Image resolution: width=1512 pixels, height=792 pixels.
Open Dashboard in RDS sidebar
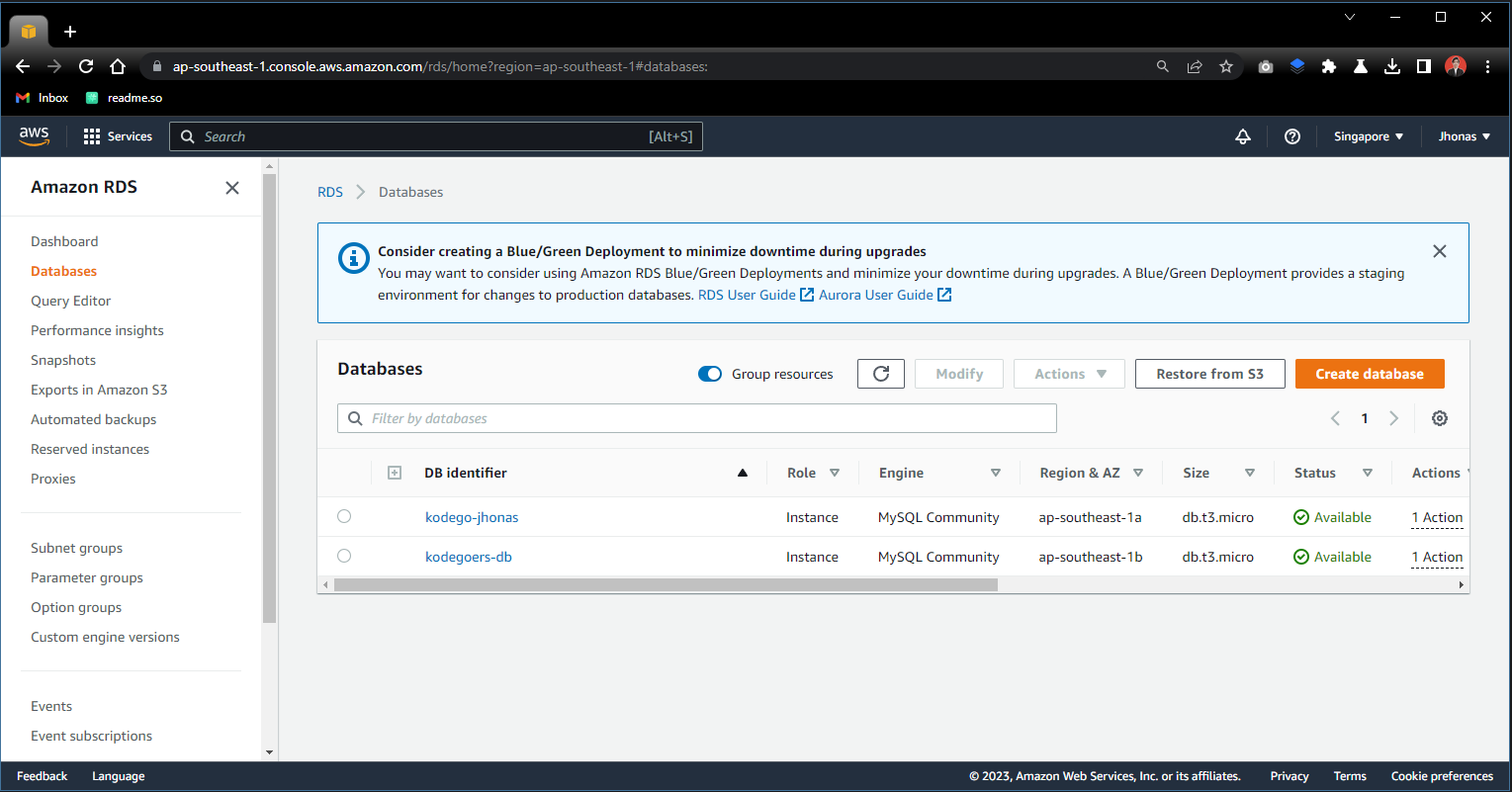(64, 241)
